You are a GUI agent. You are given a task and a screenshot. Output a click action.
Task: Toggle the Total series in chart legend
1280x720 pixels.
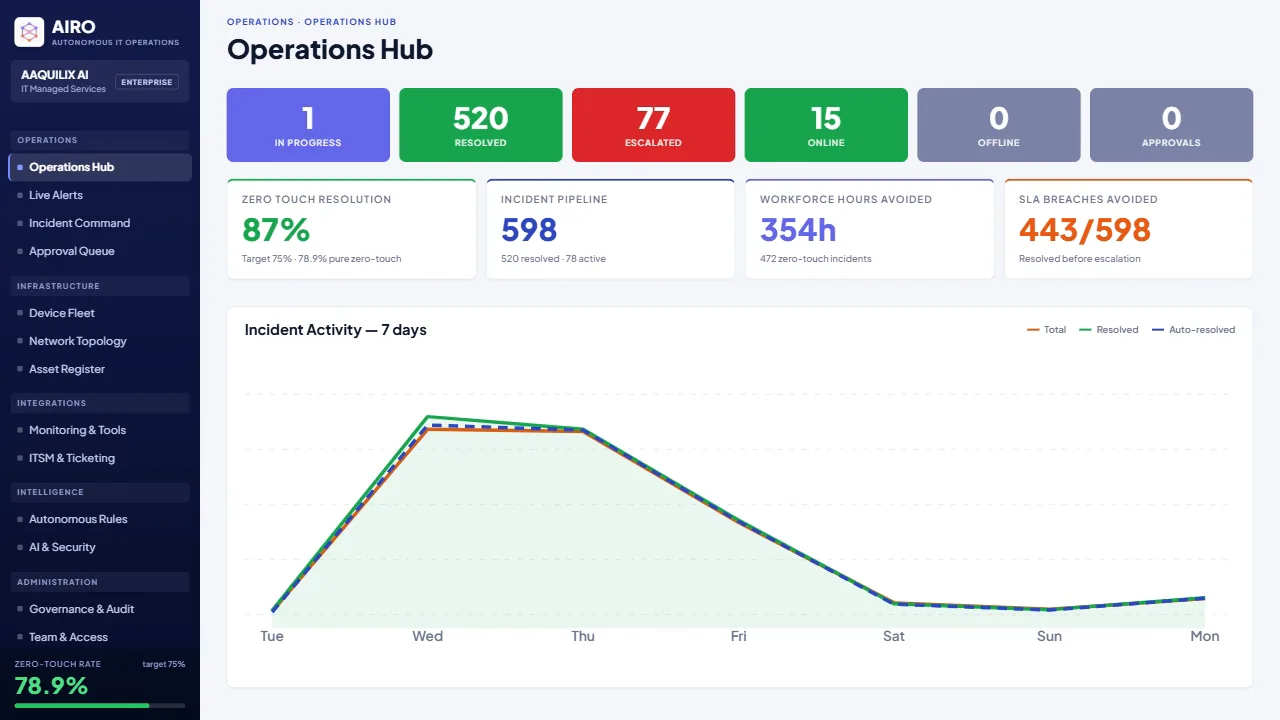[x=1046, y=330]
